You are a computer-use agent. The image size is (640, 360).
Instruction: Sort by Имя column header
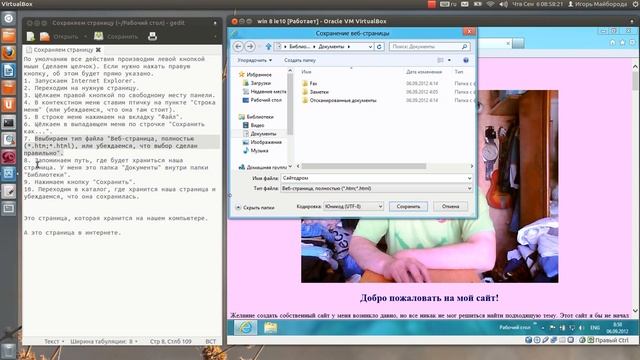coord(306,72)
